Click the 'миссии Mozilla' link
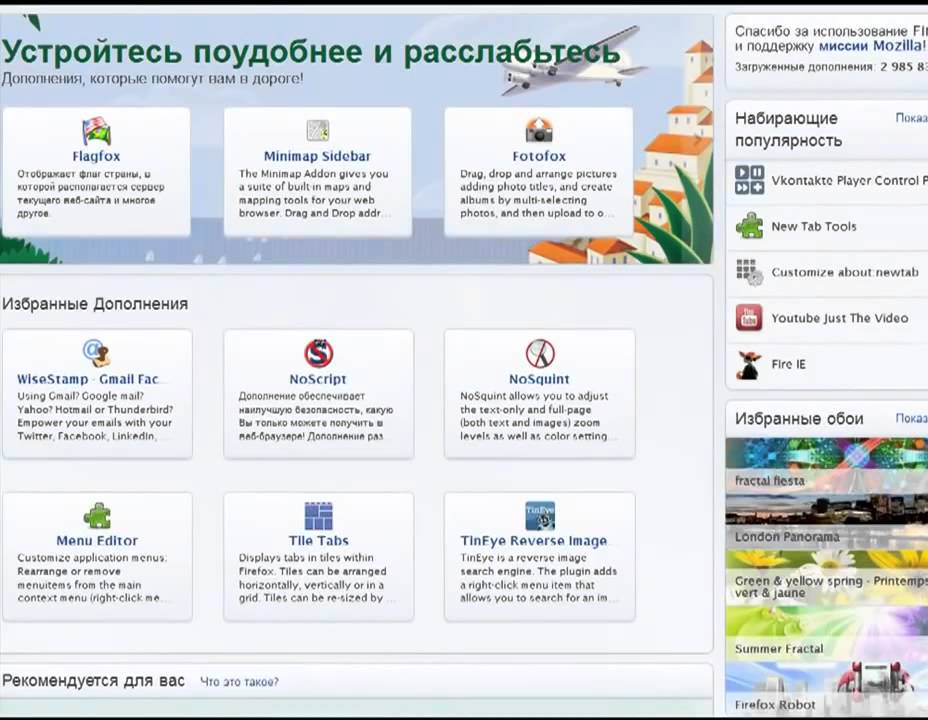 coord(870,46)
